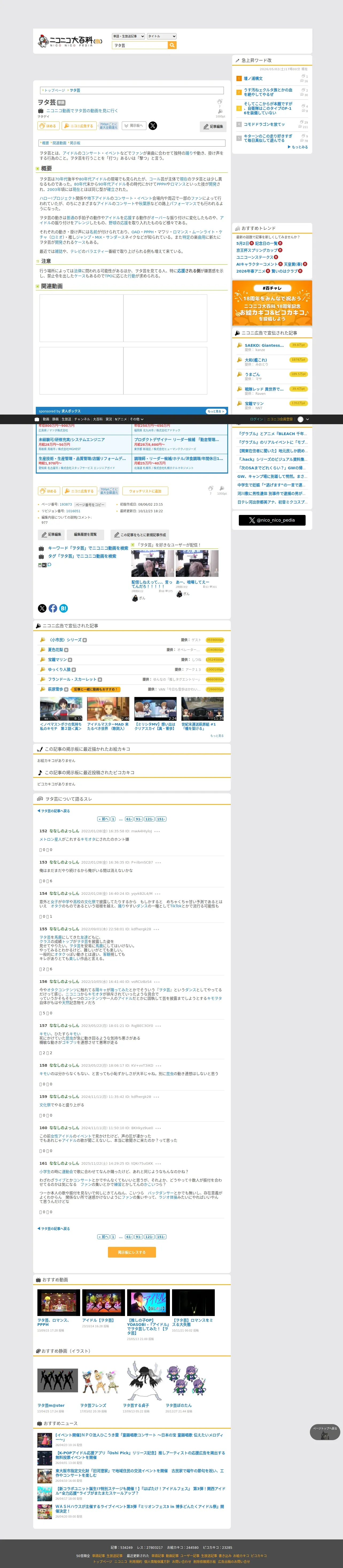The image size is (343, 1568).
Task: Share the article on Facebook
Action: tap(53, 608)
